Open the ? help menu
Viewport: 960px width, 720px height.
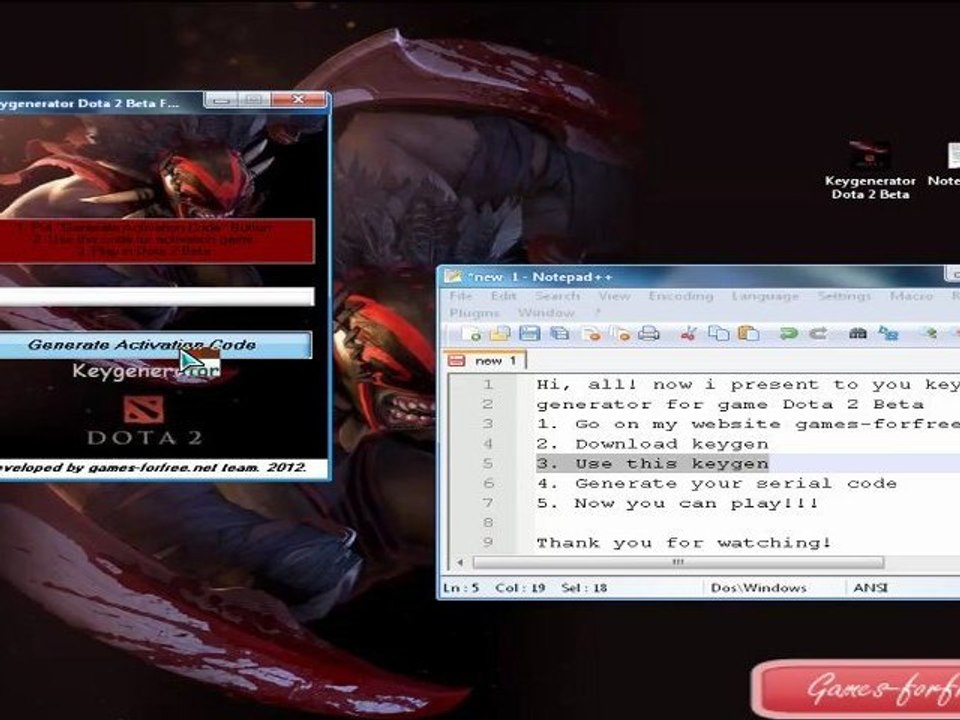(598, 312)
